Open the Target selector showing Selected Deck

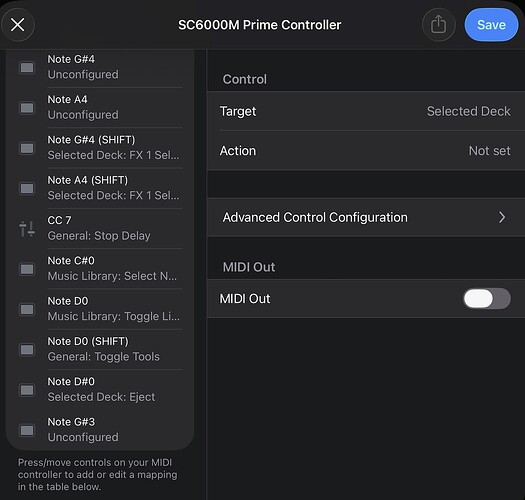tap(366, 111)
